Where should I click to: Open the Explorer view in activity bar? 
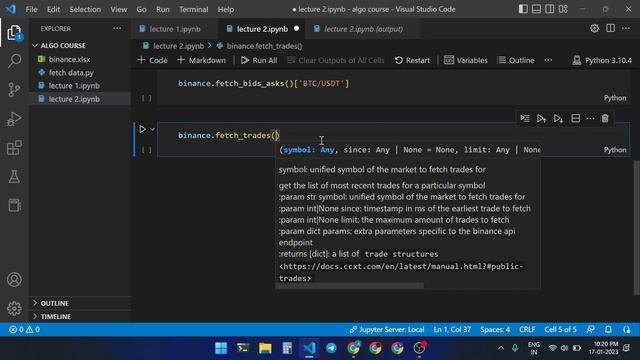[14, 33]
